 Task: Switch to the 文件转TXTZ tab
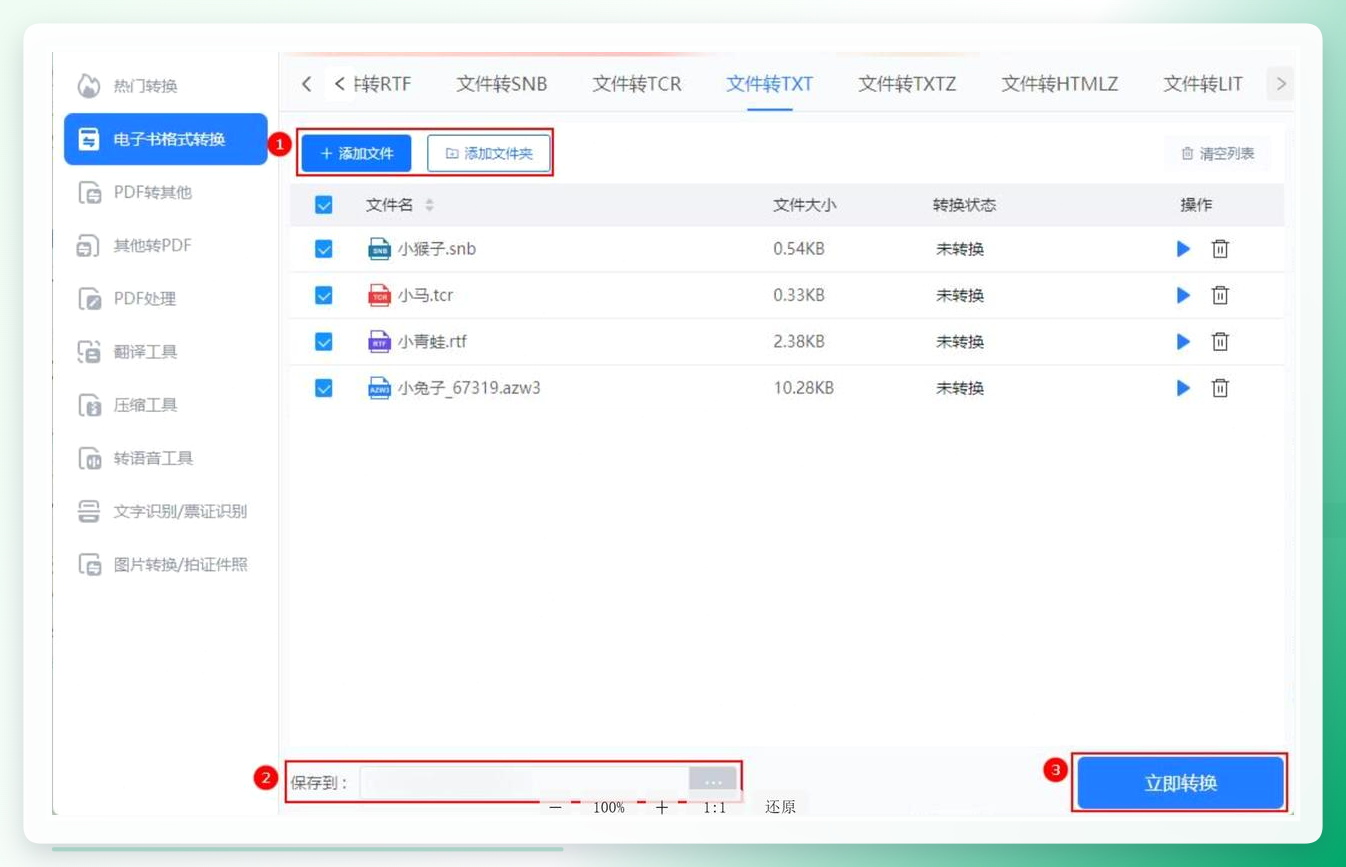[907, 84]
